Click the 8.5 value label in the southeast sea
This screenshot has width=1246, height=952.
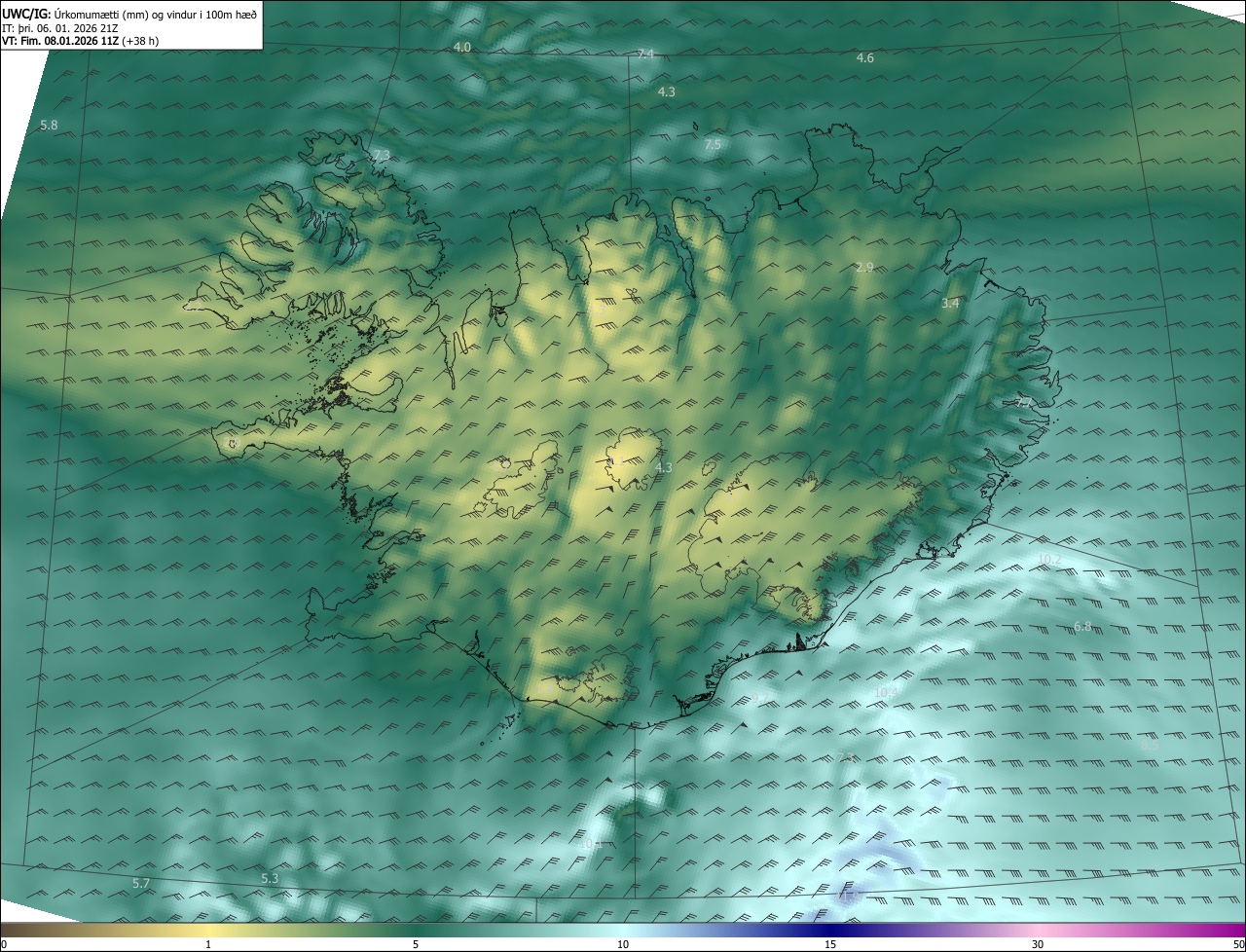(1150, 745)
